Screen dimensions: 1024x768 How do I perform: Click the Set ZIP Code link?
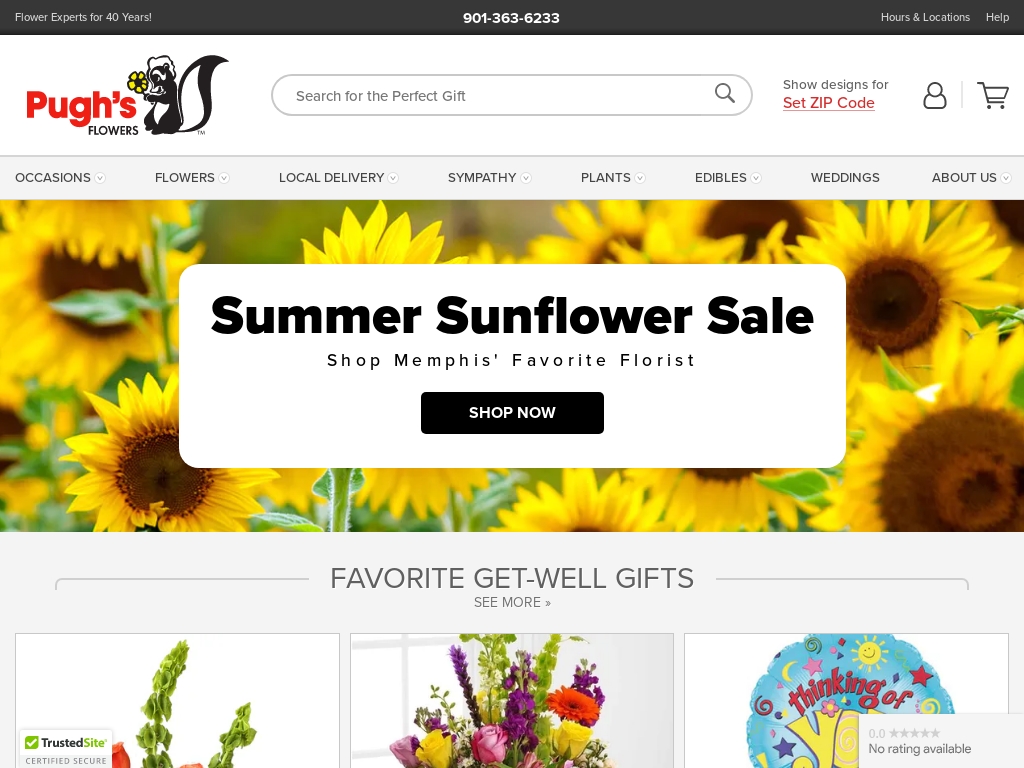coord(828,103)
